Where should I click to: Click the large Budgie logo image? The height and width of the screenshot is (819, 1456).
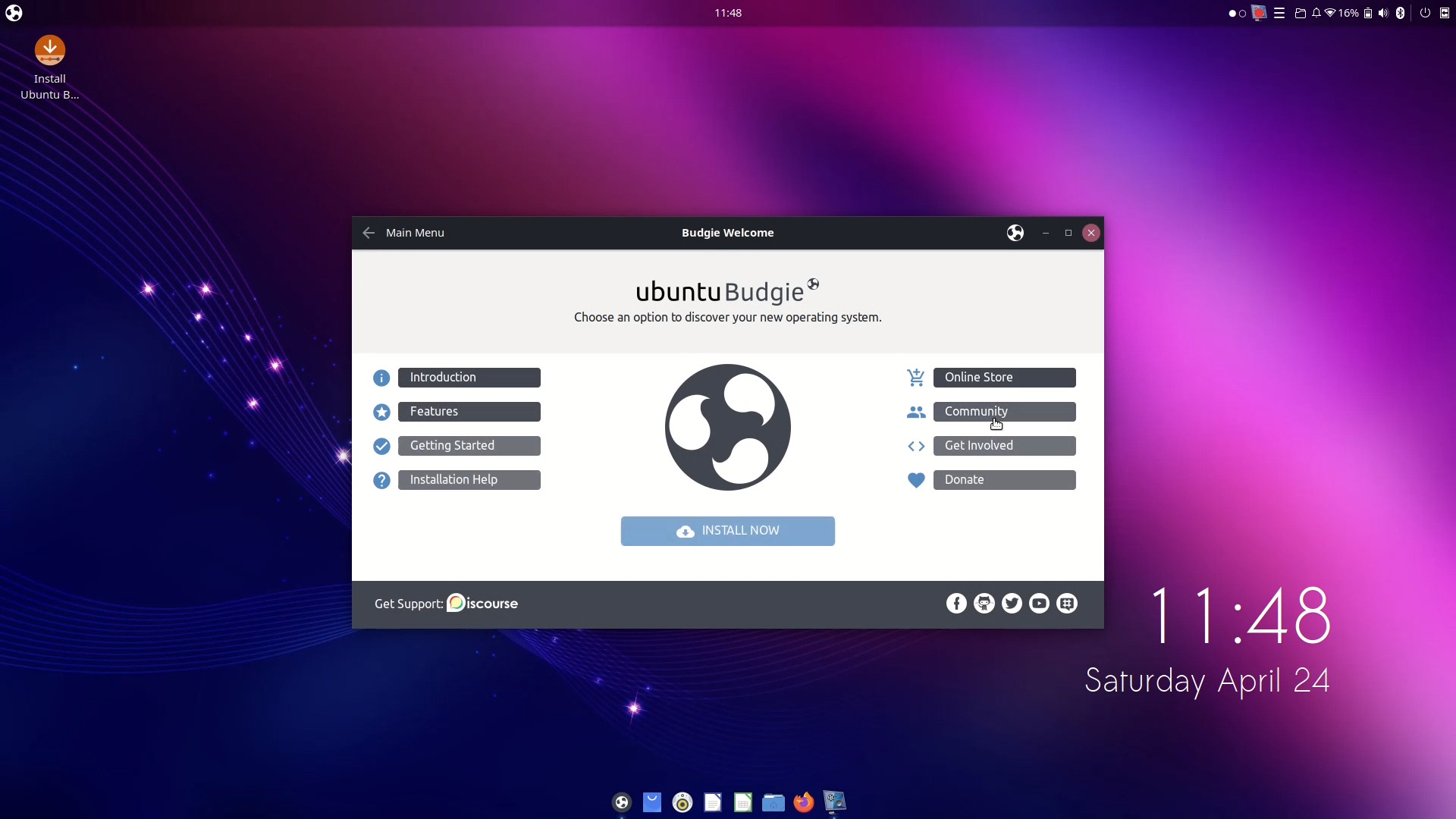[x=728, y=427]
